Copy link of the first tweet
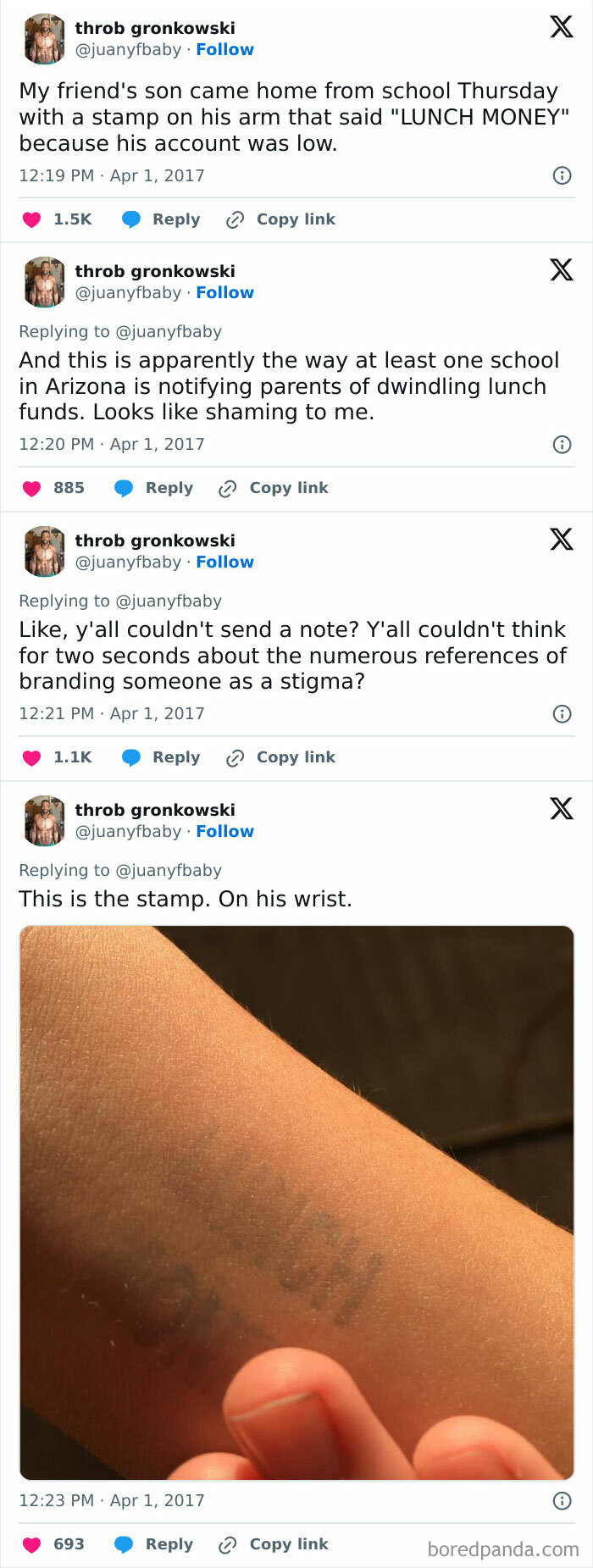 296,219
